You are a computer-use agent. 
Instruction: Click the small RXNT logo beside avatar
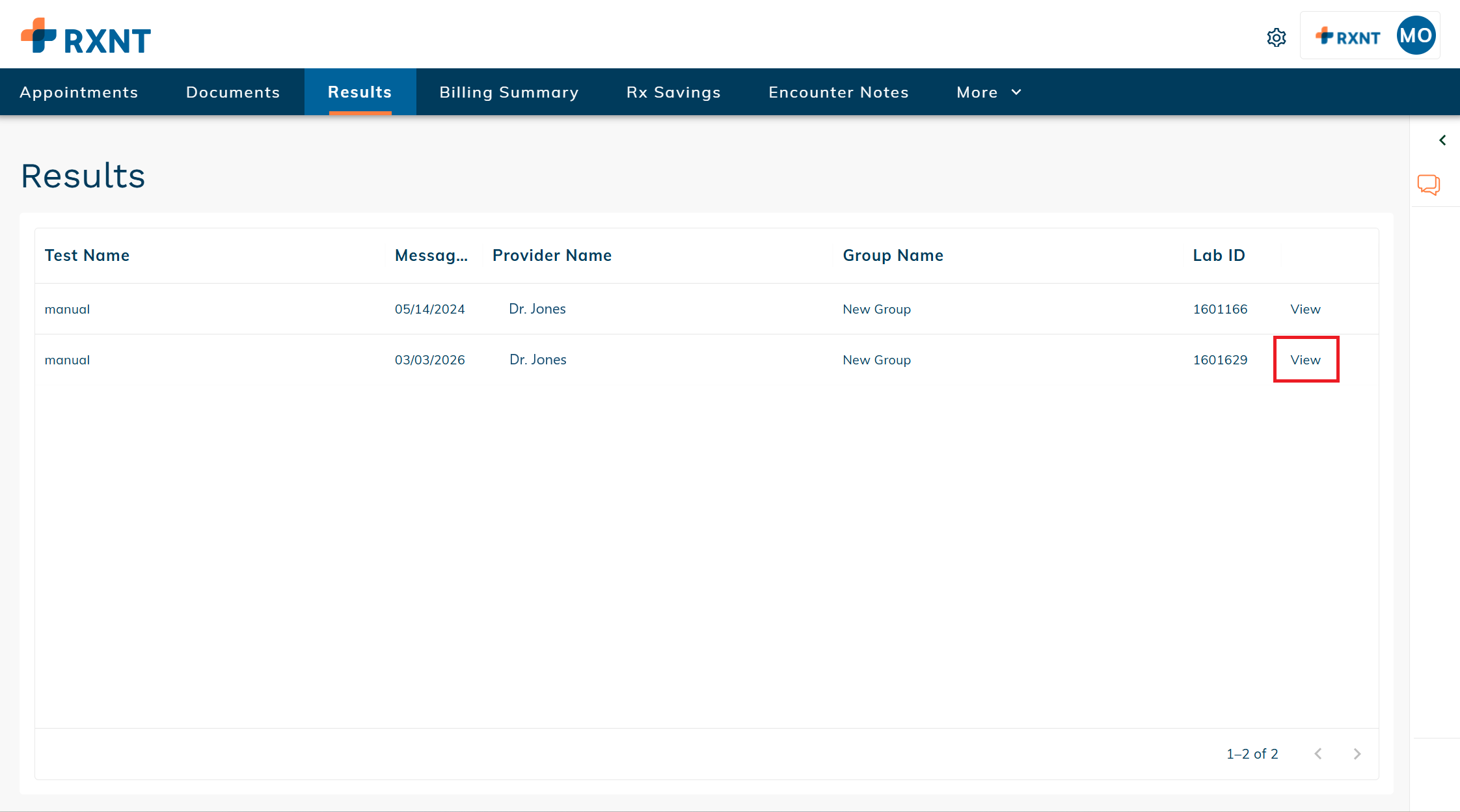tap(1347, 37)
